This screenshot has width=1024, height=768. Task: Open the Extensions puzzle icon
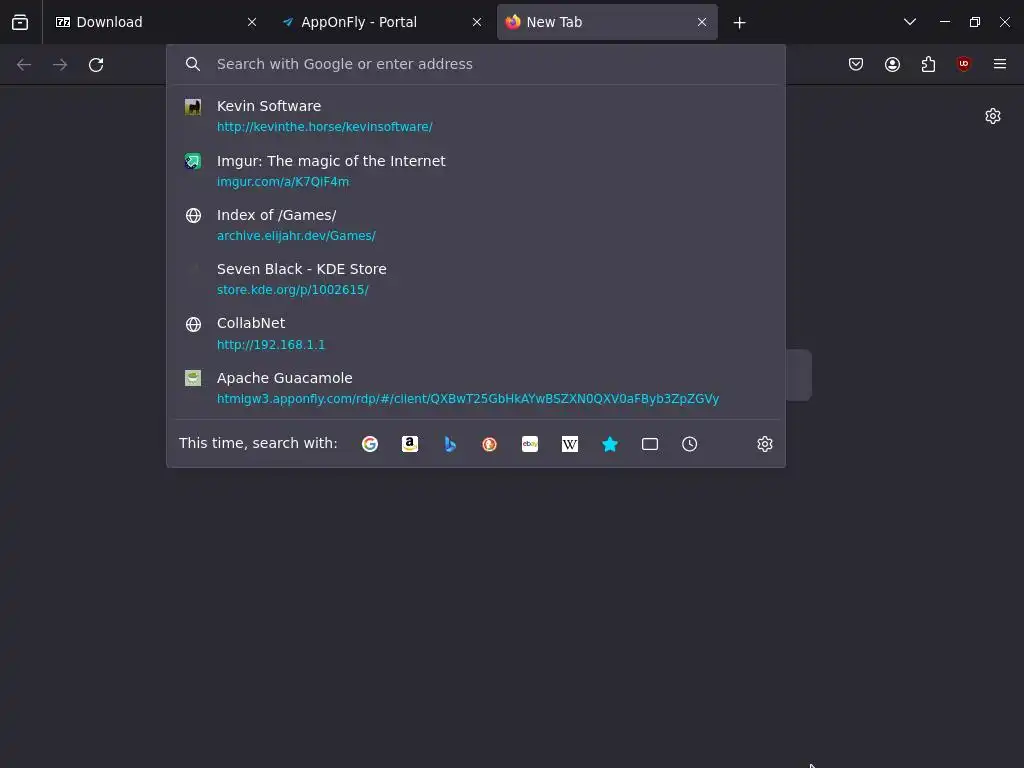(x=928, y=64)
